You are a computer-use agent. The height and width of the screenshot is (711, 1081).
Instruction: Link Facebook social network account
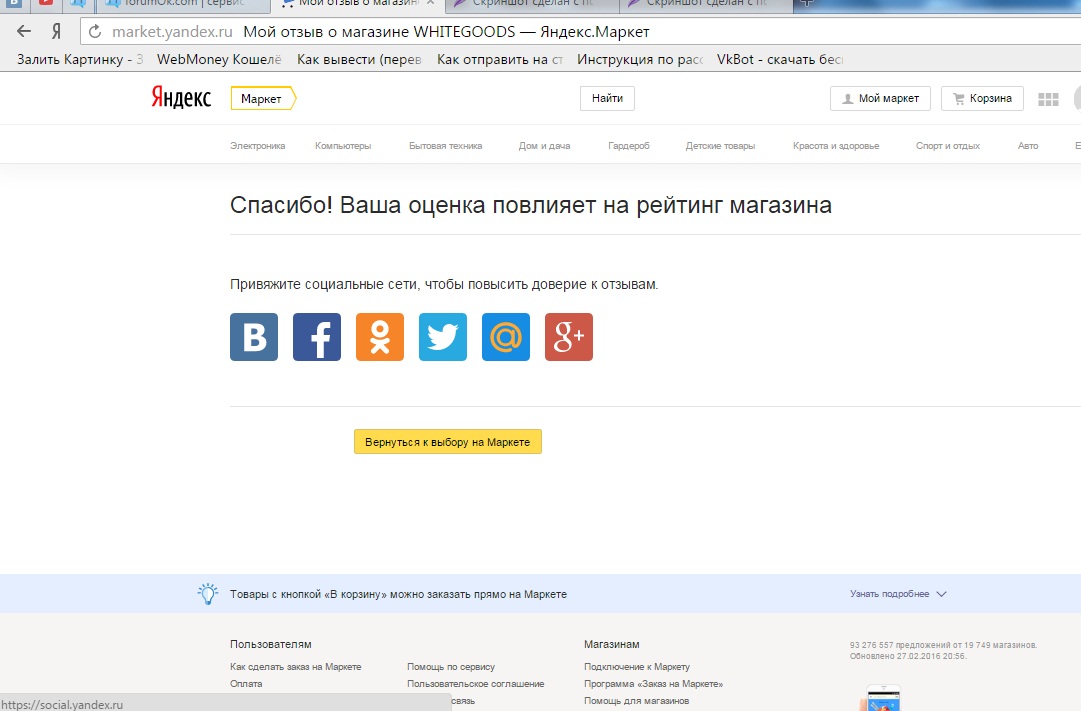(x=317, y=337)
